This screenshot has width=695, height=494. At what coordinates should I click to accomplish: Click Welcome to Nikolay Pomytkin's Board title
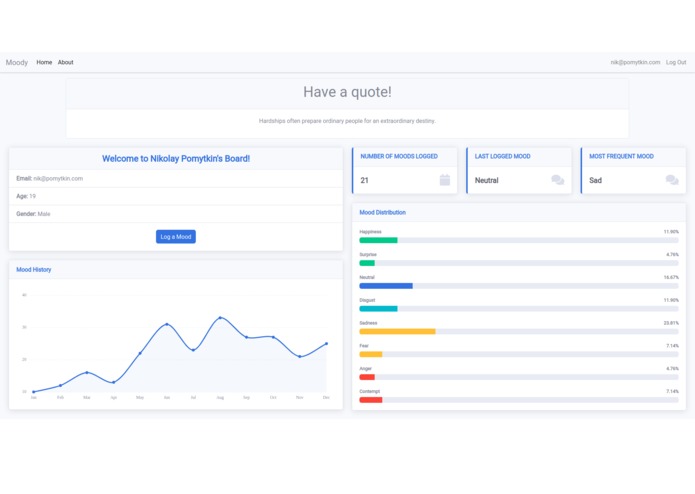(176, 159)
